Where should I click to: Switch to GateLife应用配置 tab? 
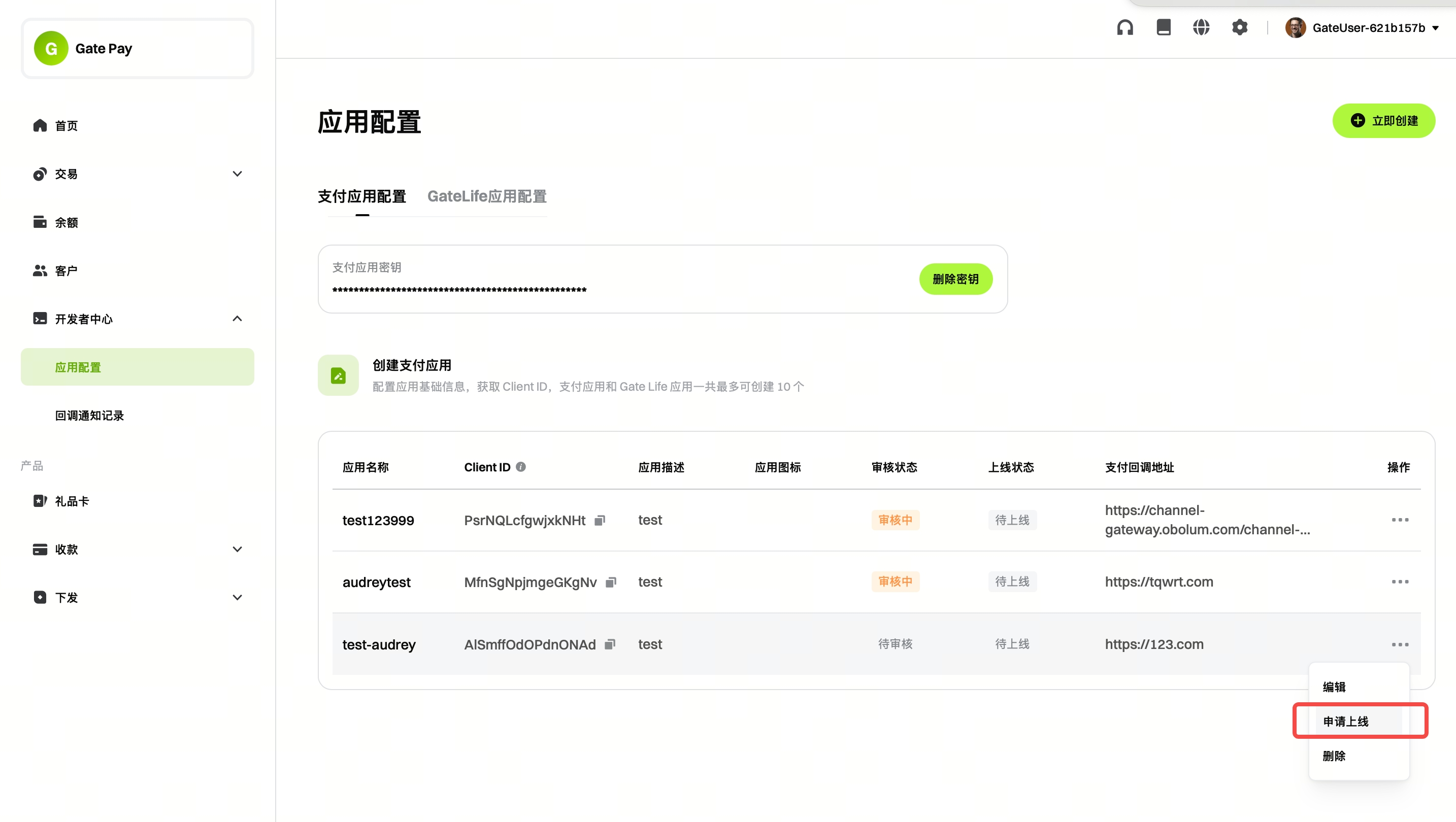point(487,196)
